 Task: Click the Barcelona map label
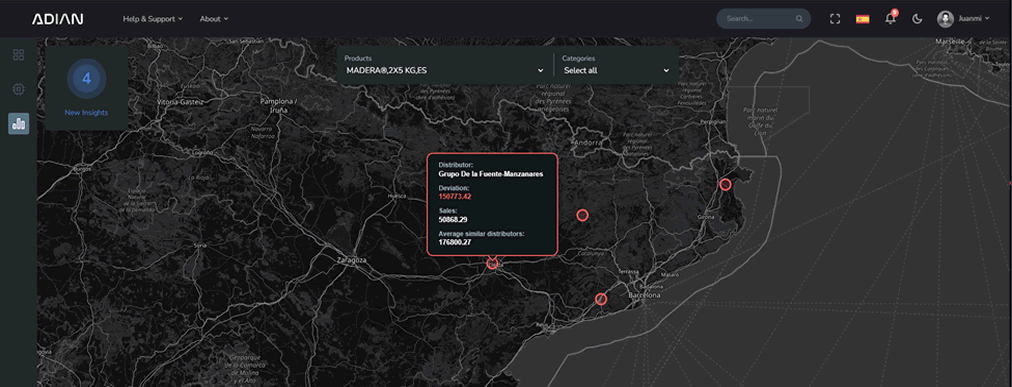click(644, 295)
